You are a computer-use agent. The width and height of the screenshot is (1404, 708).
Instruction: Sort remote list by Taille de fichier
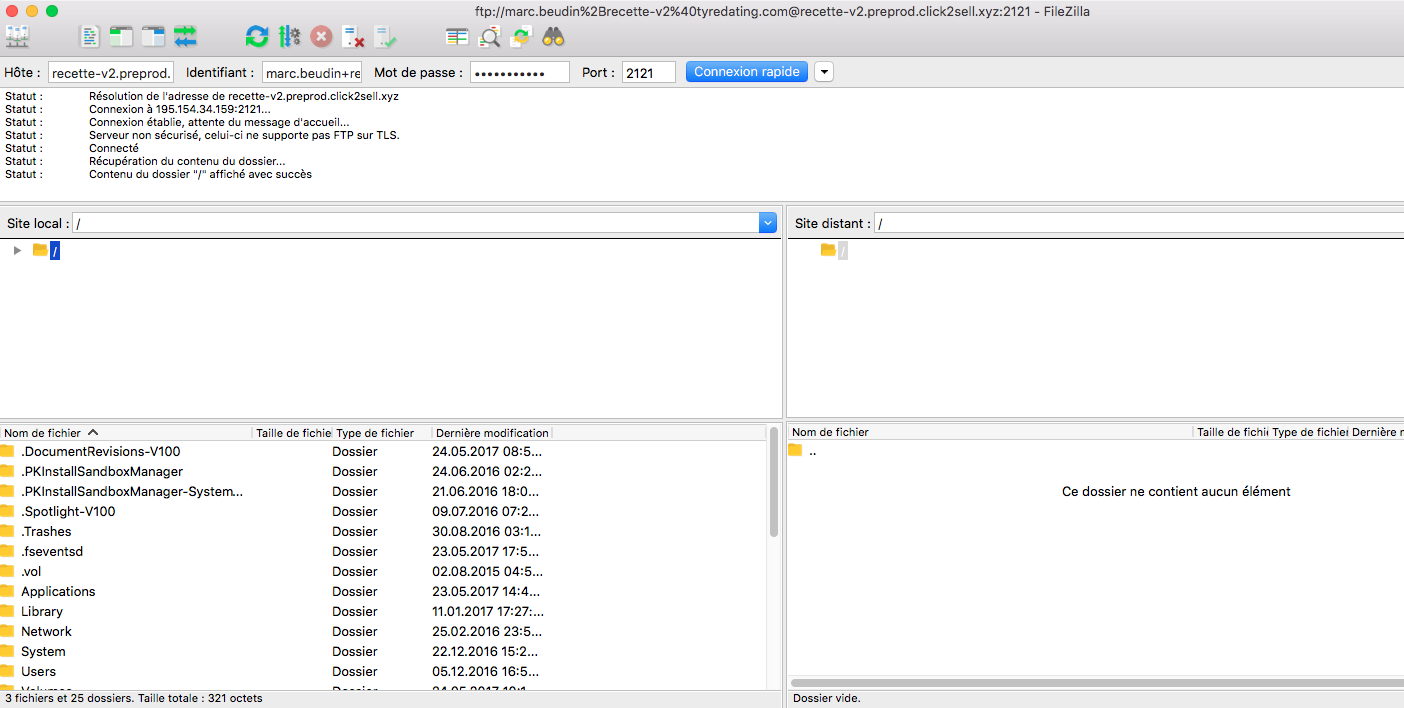[x=1231, y=432]
